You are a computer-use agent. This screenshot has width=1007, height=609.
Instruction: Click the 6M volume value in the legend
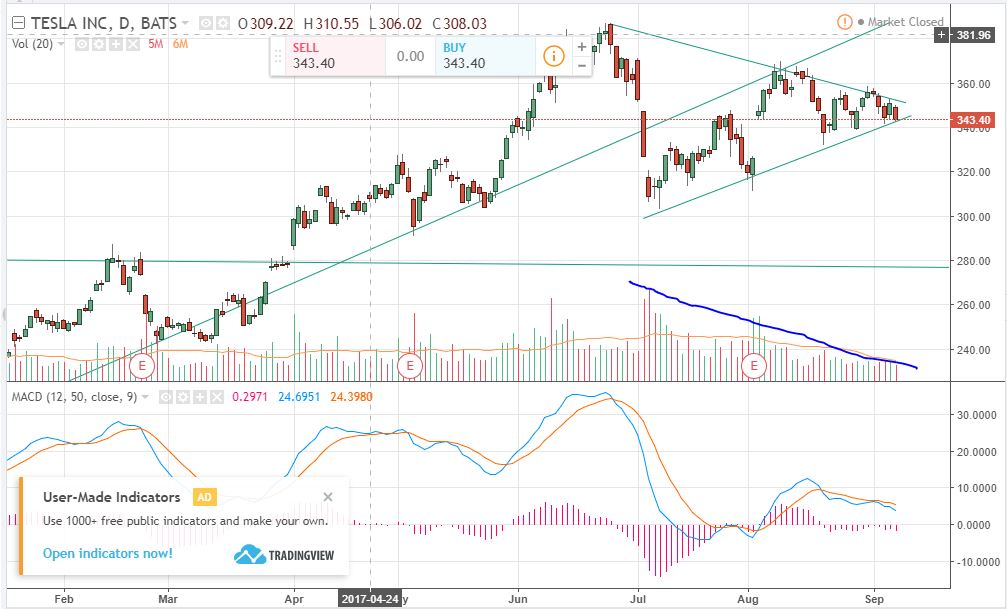point(180,44)
